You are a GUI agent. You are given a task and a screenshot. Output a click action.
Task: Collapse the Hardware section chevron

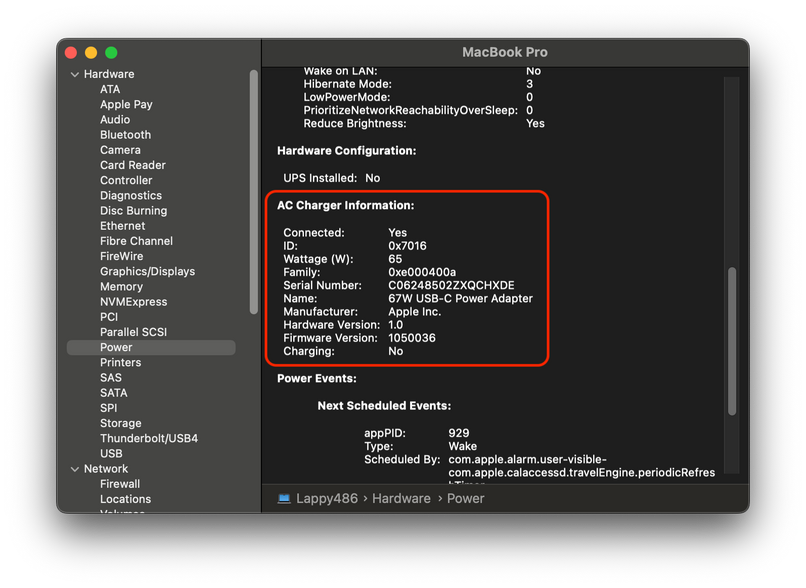click(x=75, y=75)
